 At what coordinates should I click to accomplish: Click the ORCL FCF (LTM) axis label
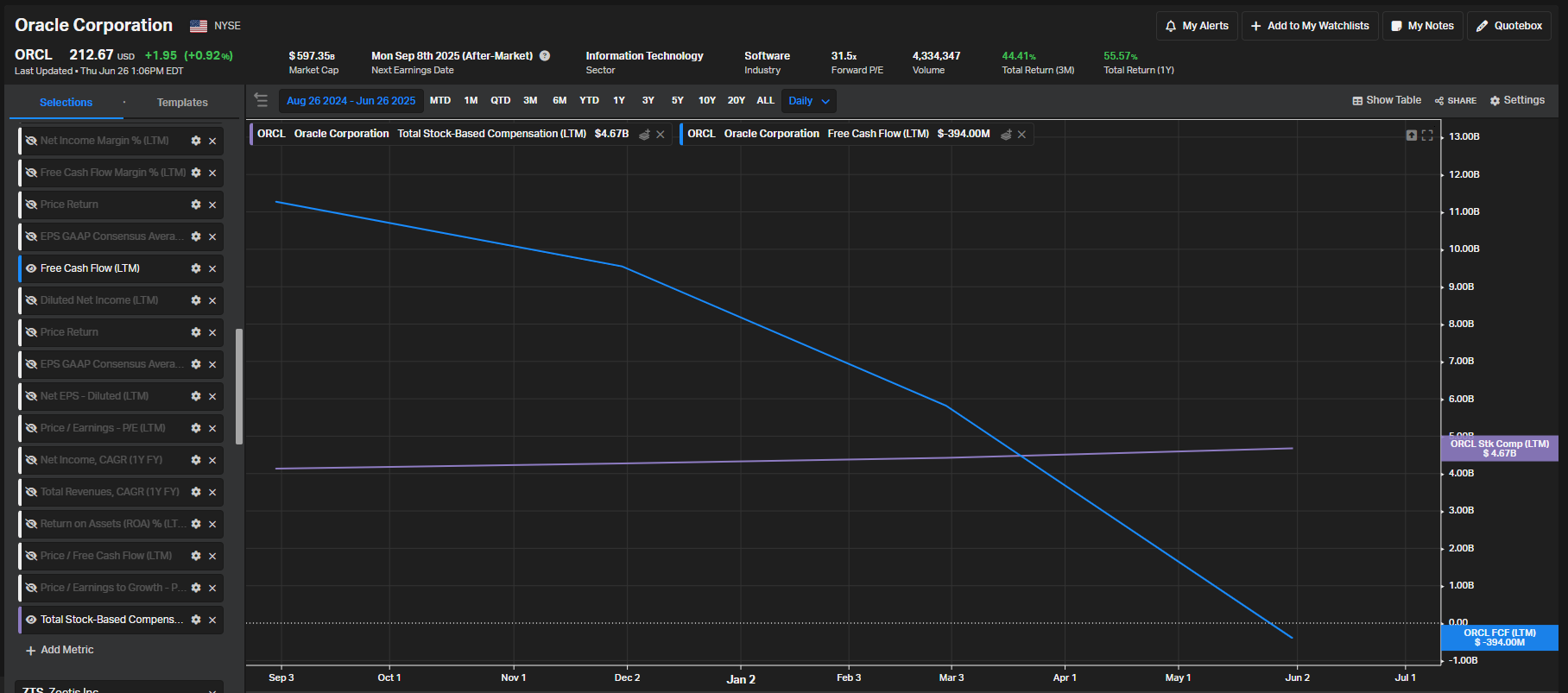[1500, 638]
